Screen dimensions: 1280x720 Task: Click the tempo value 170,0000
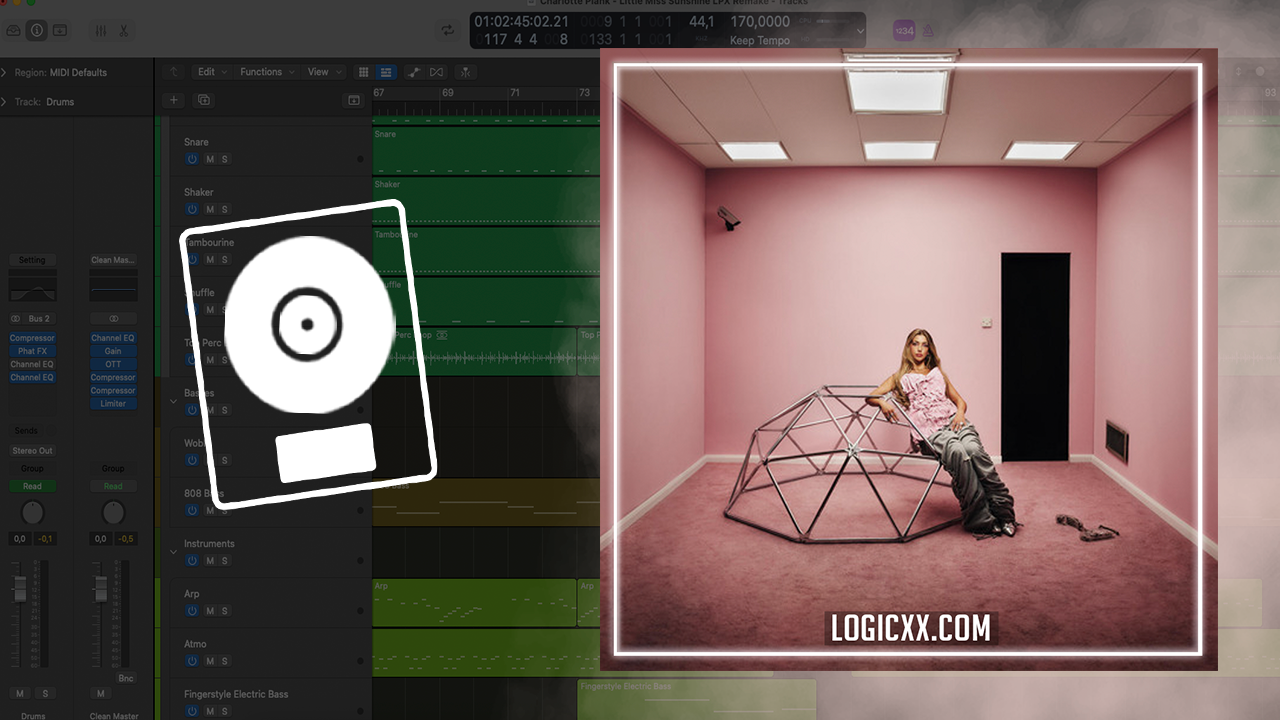[x=760, y=22]
